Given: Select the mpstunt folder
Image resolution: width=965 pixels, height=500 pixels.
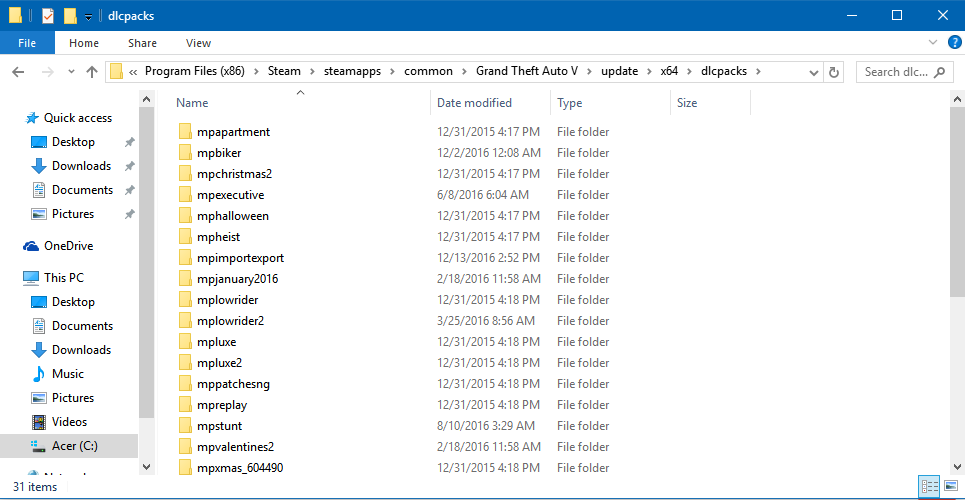Looking at the screenshot, I should point(220,426).
